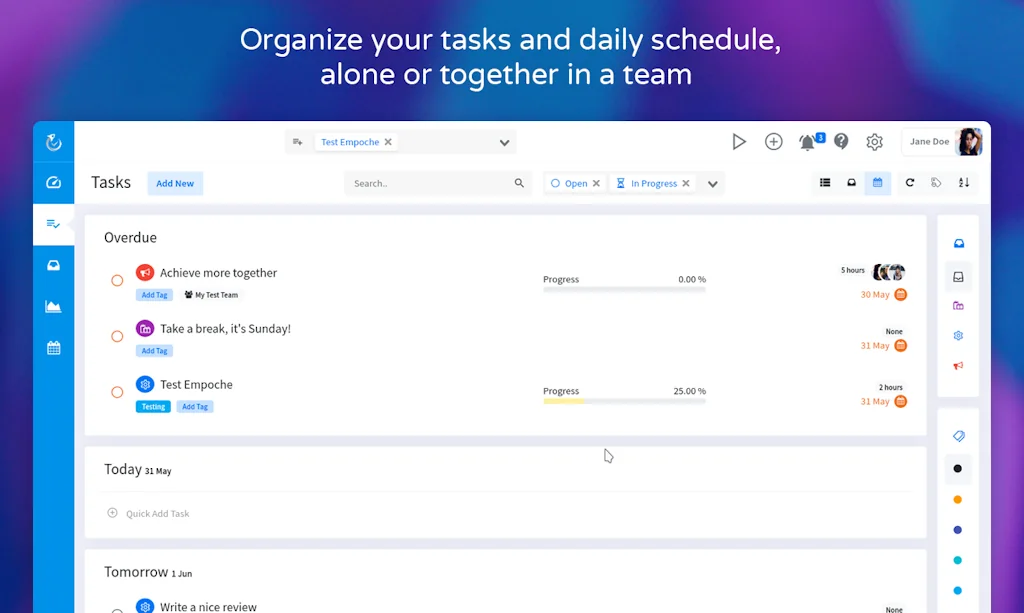Open the inbox sidebar menu item

(54, 265)
